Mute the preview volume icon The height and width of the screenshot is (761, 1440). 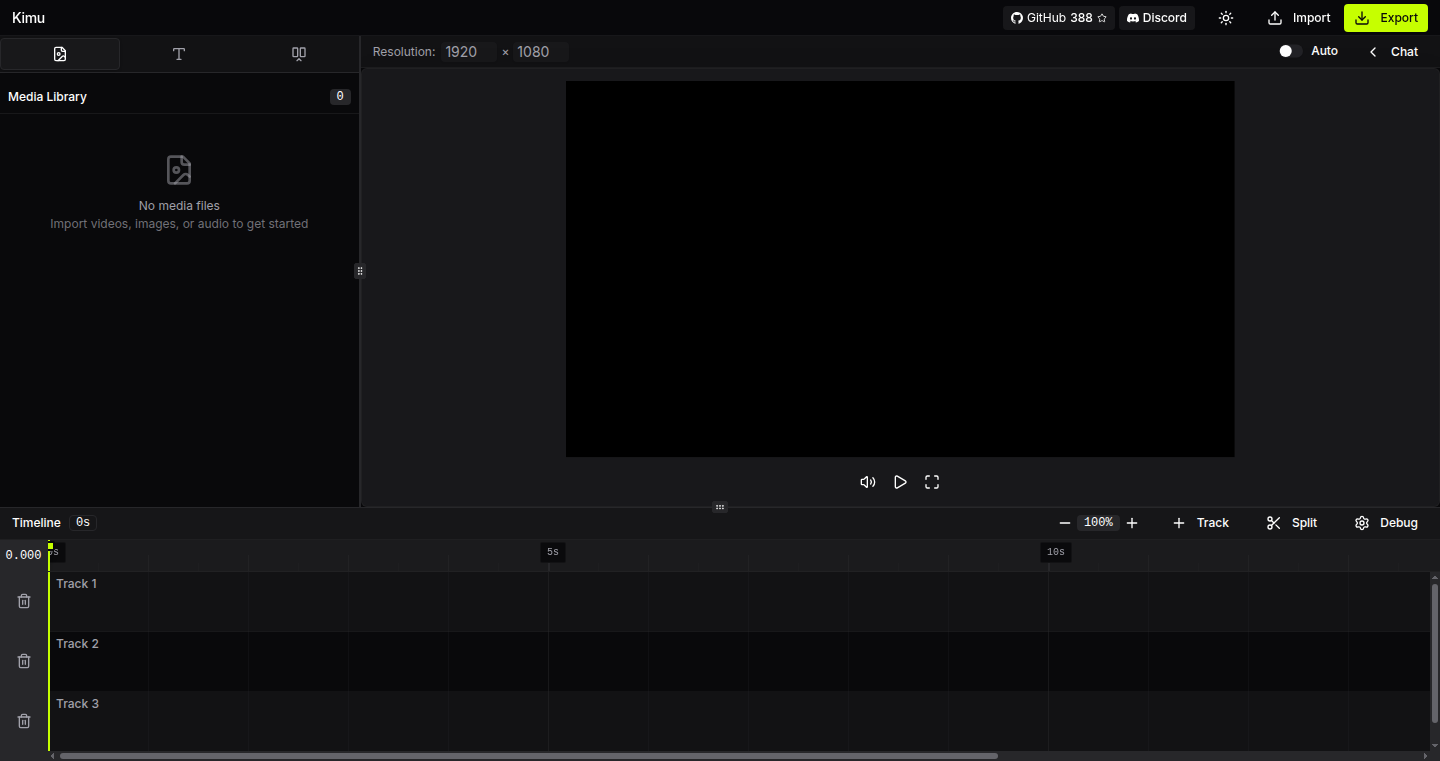868,482
